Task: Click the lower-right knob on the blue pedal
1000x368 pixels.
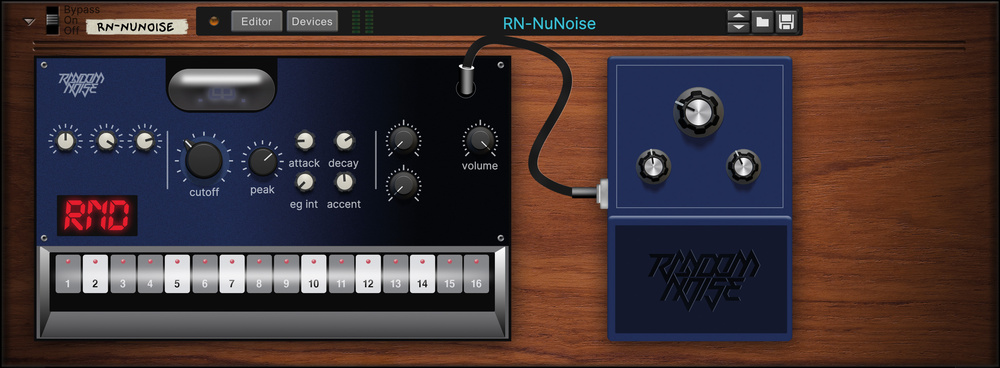Action: coord(744,166)
